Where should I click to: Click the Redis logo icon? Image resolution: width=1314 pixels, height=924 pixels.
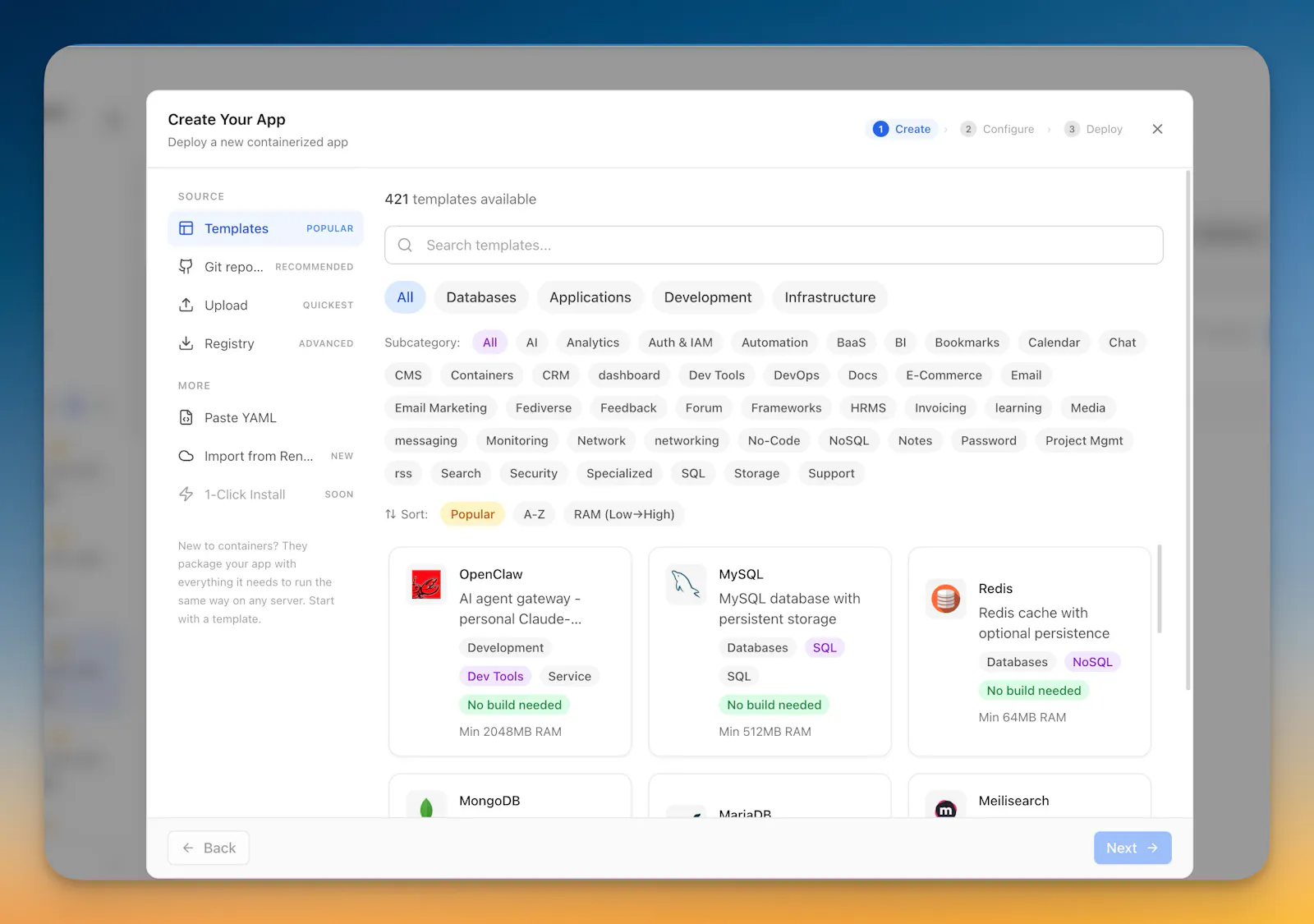[945, 599]
